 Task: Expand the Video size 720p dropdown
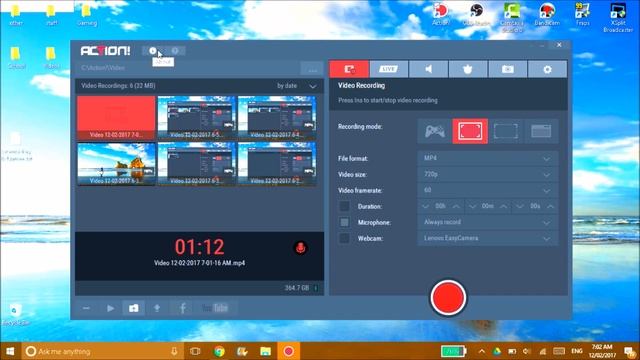(488, 174)
